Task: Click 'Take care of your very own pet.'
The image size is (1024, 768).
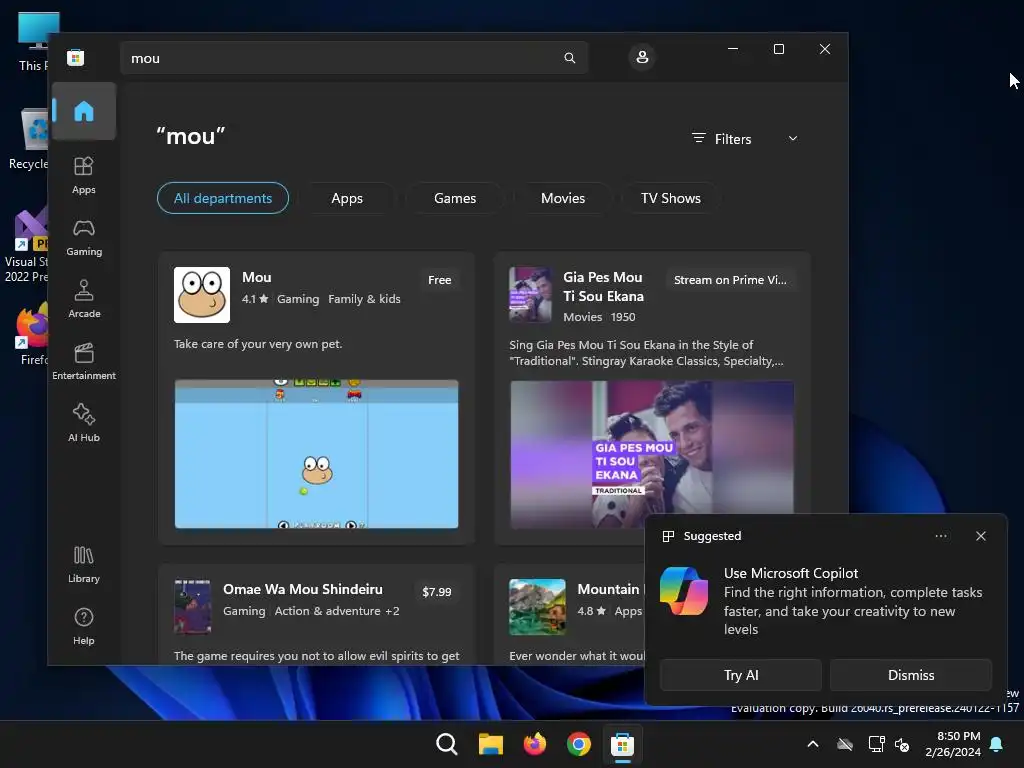Action: [x=258, y=344]
